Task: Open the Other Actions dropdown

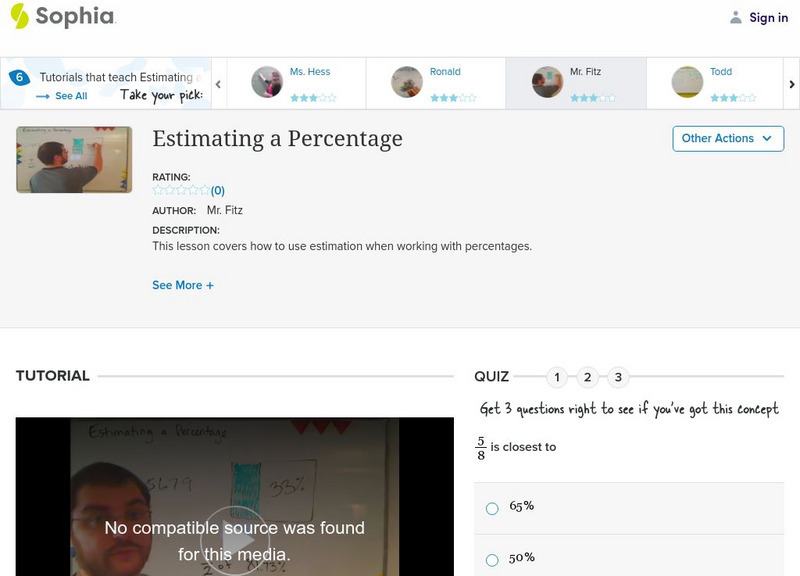Action: tap(727, 138)
